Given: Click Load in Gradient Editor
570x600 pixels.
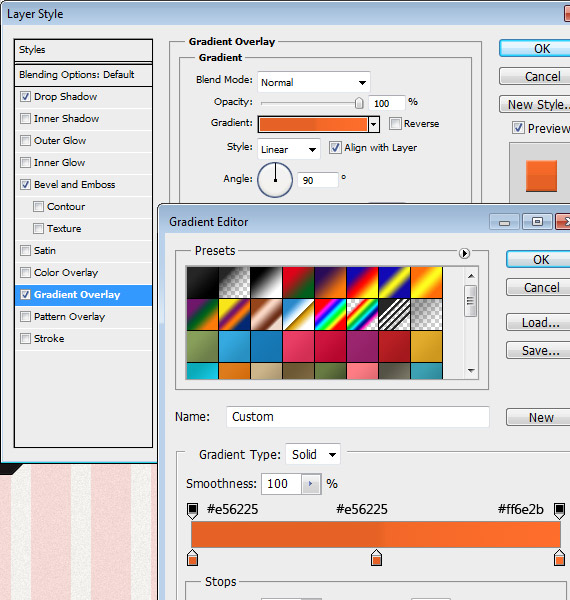Looking at the screenshot, I should 538,323.
